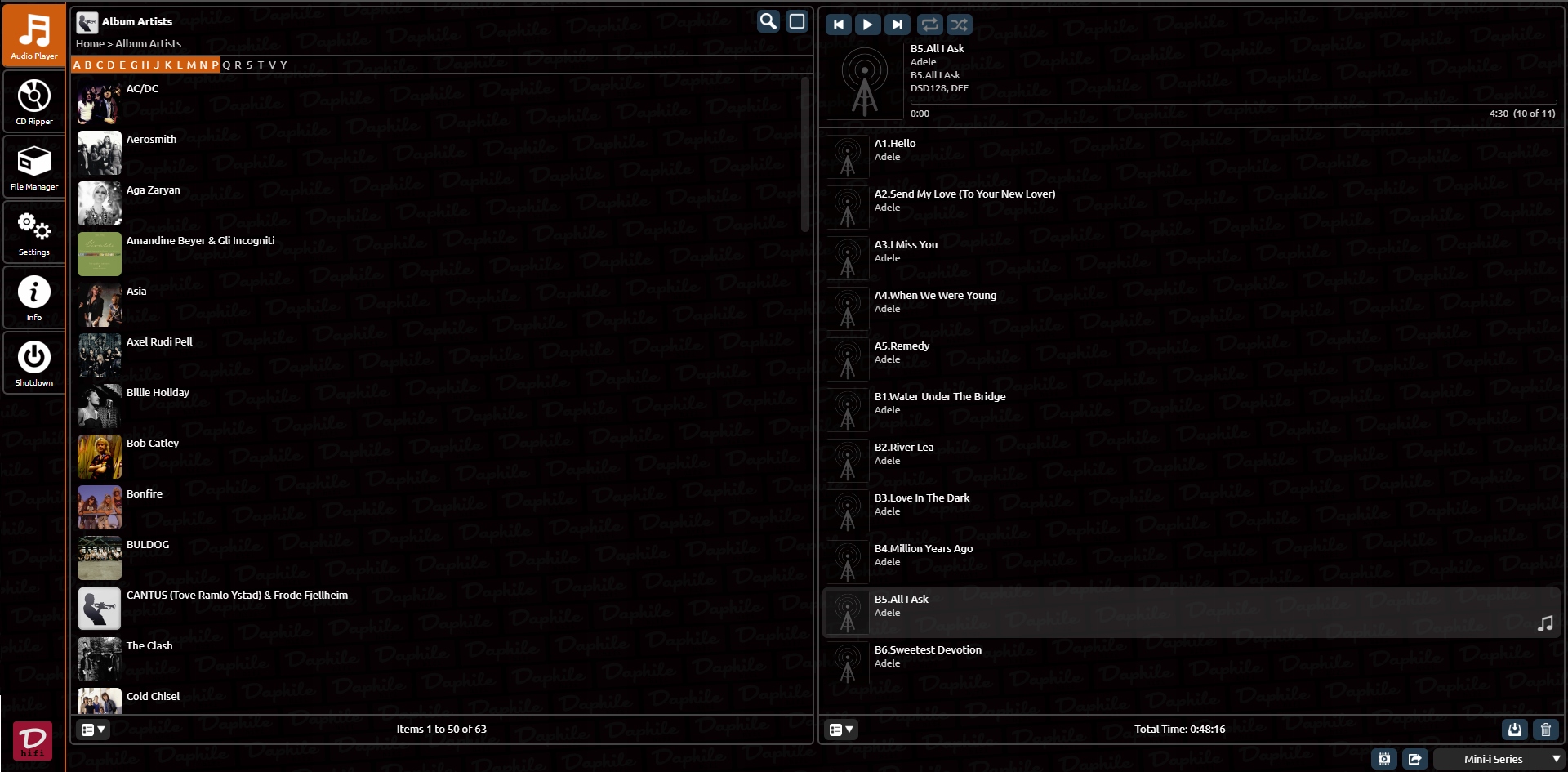Click the now-playing album art placeholder
Screen dimensions: 1568x772
(865, 81)
